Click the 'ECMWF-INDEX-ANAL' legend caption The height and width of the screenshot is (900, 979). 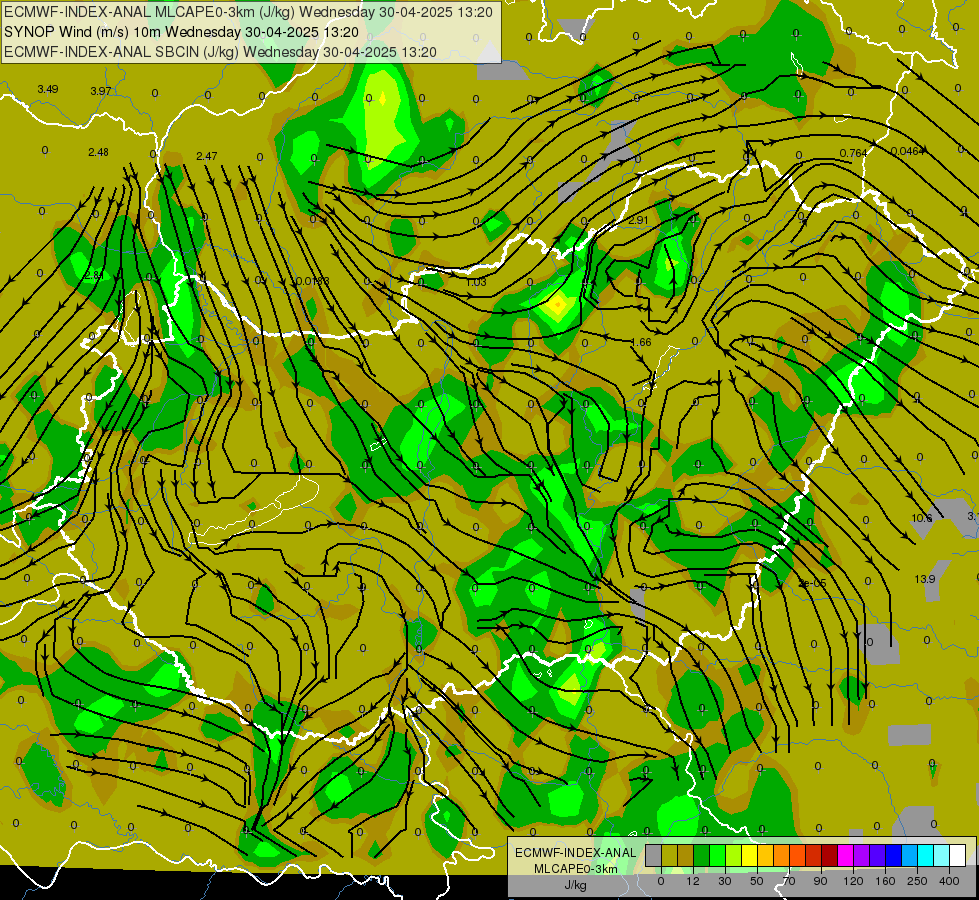[x=576, y=853]
